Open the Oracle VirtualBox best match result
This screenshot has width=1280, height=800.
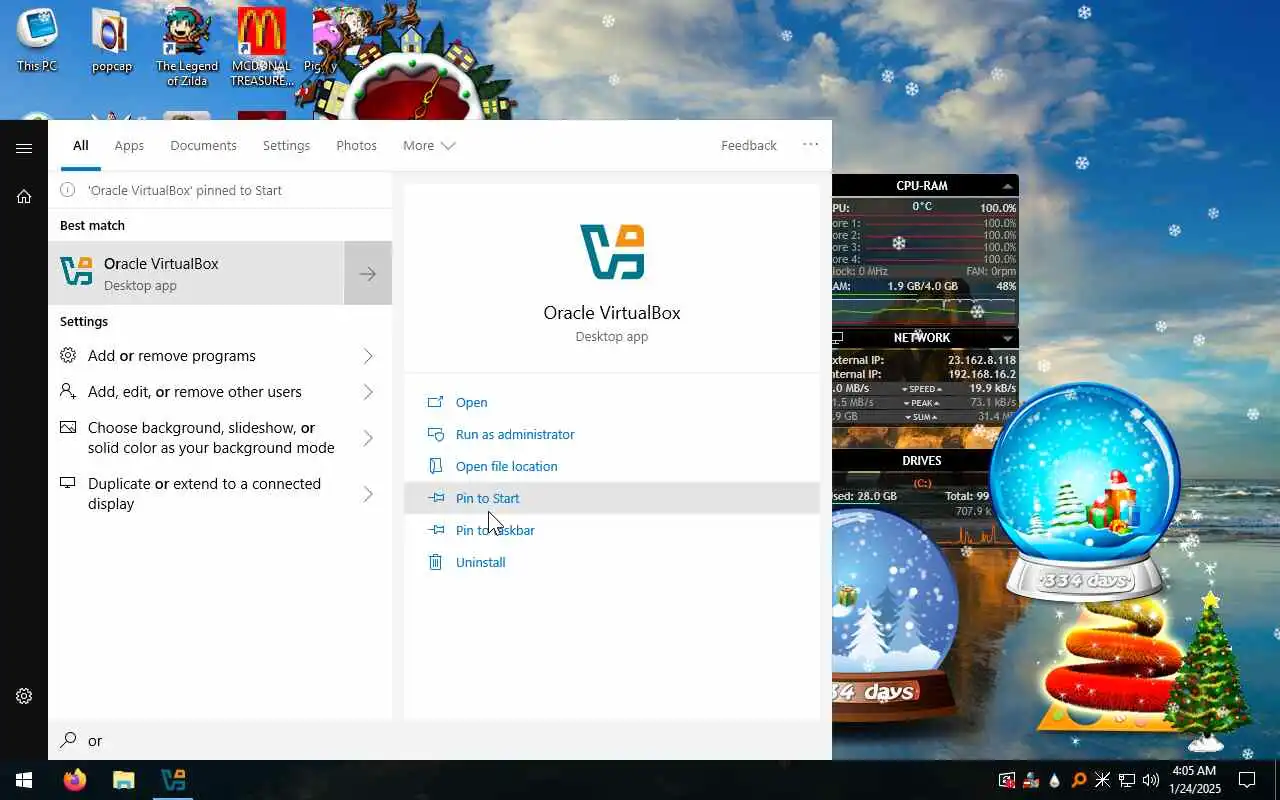(196, 273)
